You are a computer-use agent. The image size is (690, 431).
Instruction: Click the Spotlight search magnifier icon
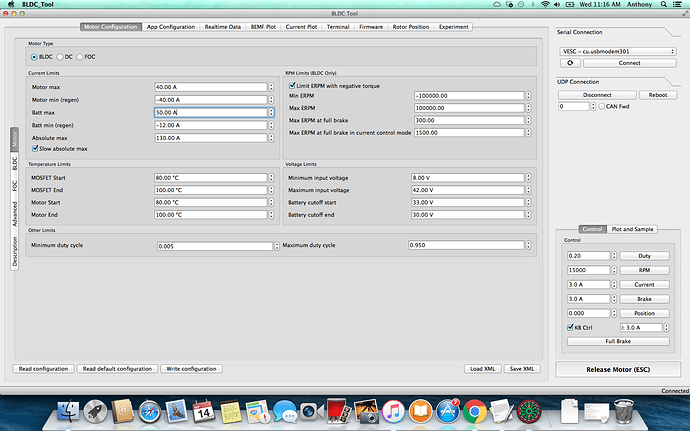[x=661, y=5]
